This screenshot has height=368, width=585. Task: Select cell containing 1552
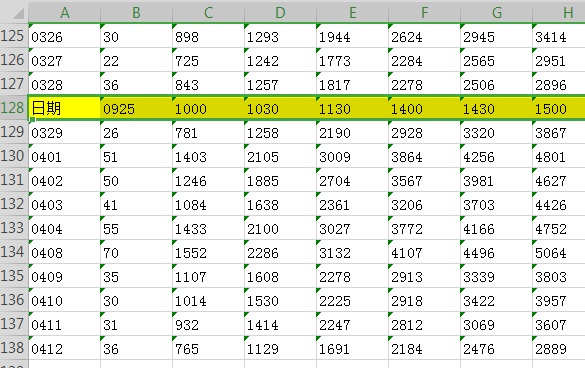coord(209,252)
